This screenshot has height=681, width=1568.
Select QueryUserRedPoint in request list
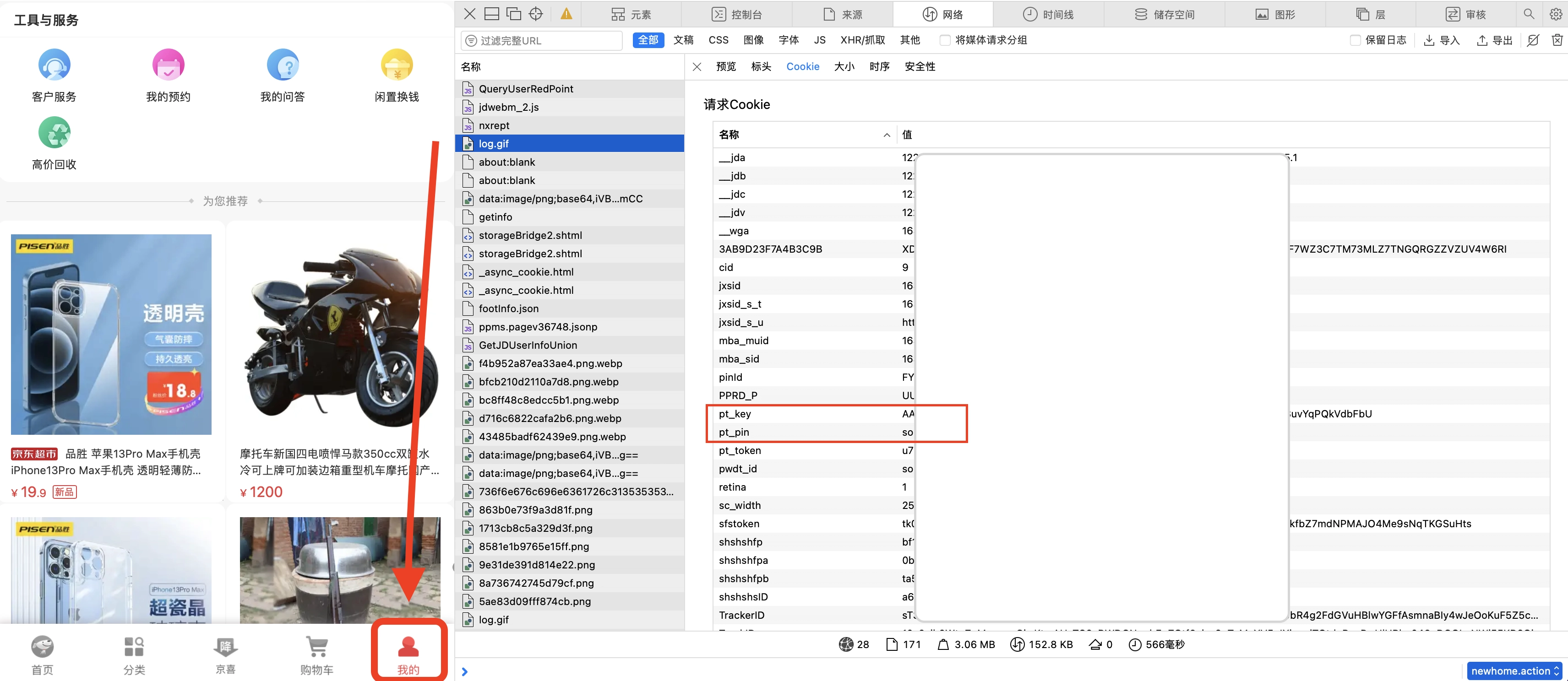pyautogui.click(x=570, y=89)
